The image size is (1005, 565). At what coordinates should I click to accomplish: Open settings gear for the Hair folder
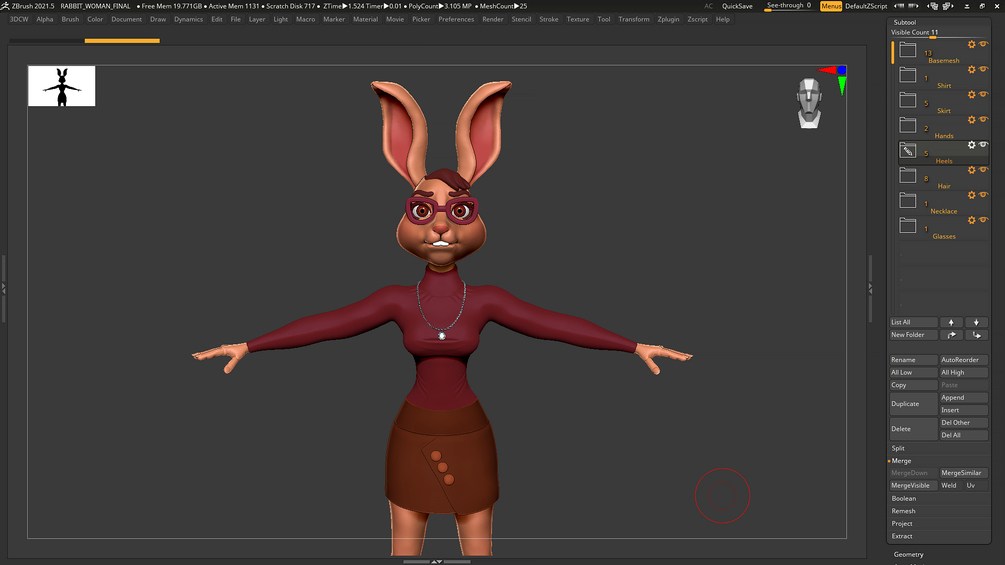(x=971, y=170)
